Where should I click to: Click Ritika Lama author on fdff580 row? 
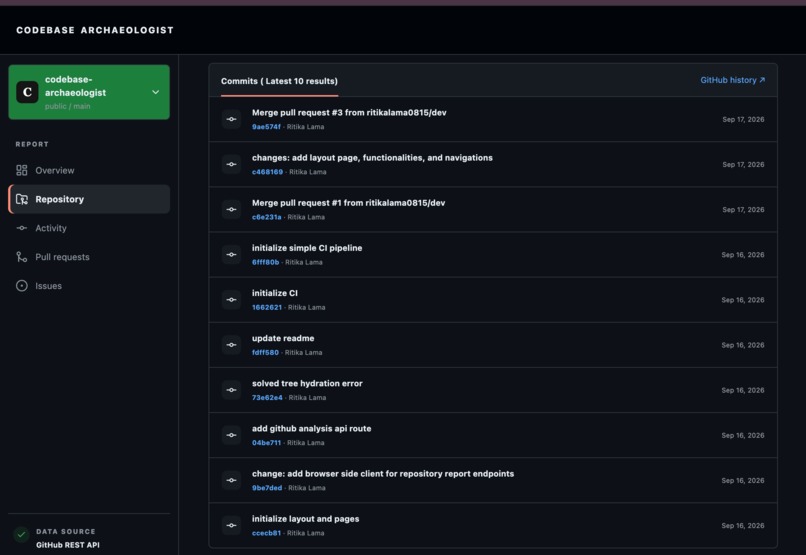pos(303,353)
